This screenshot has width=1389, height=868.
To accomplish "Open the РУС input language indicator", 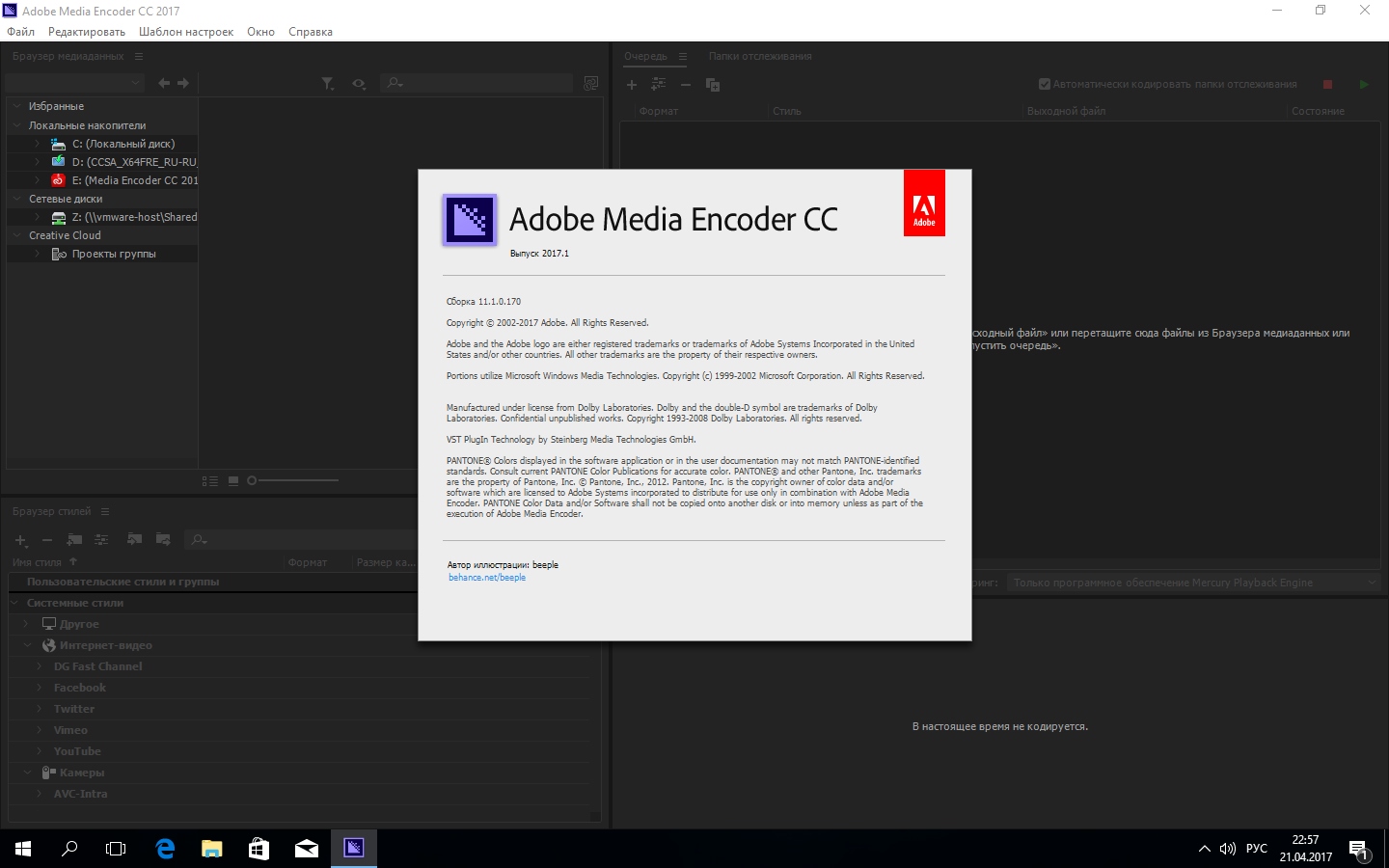I will pos(1256,849).
